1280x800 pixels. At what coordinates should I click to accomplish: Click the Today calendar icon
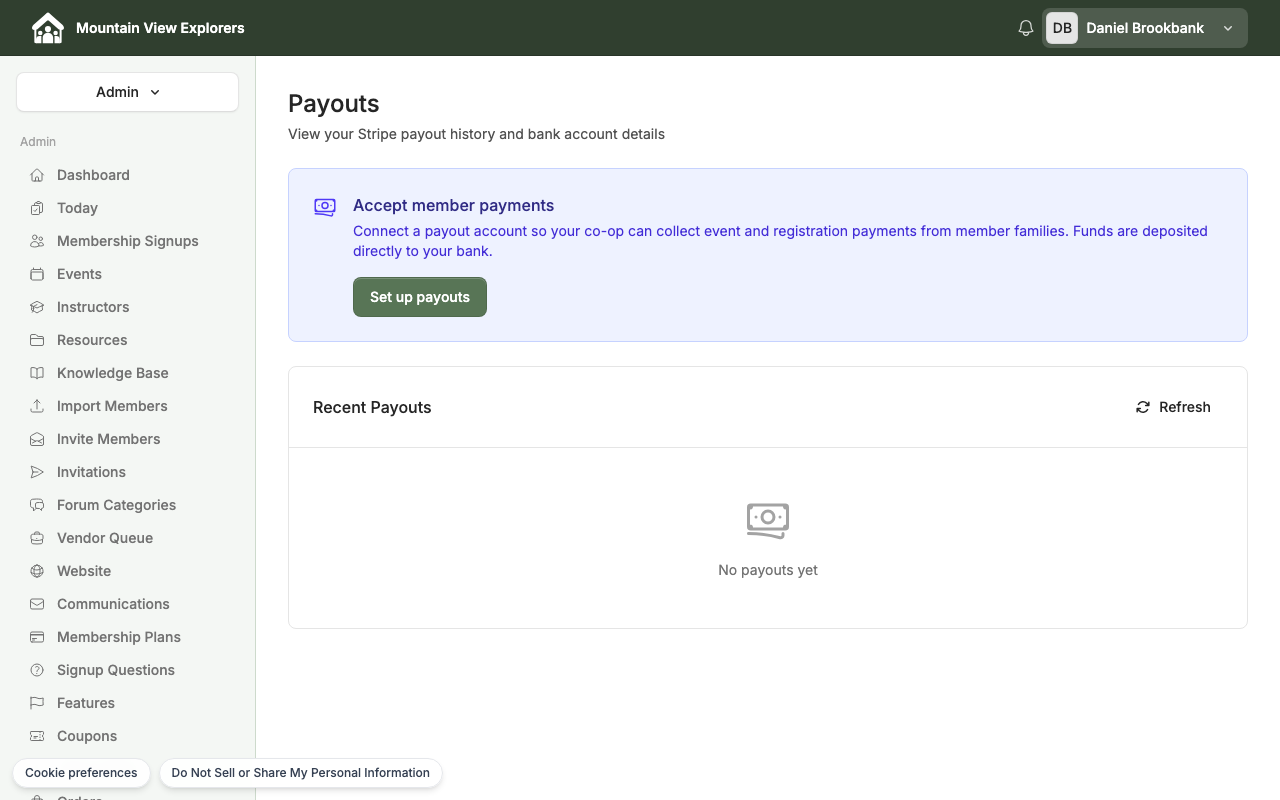tap(37, 208)
